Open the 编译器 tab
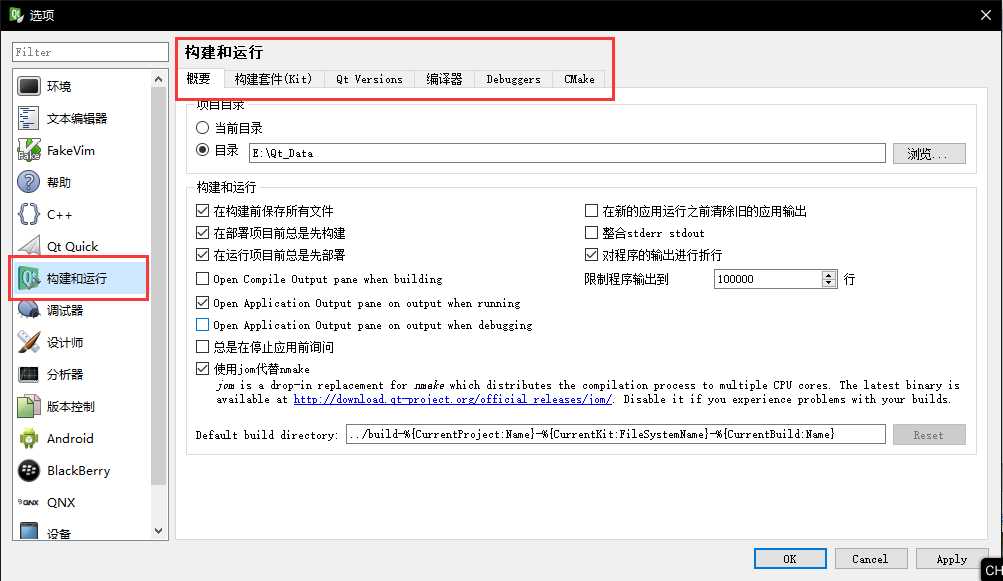1003x581 pixels. click(x=444, y=79)
